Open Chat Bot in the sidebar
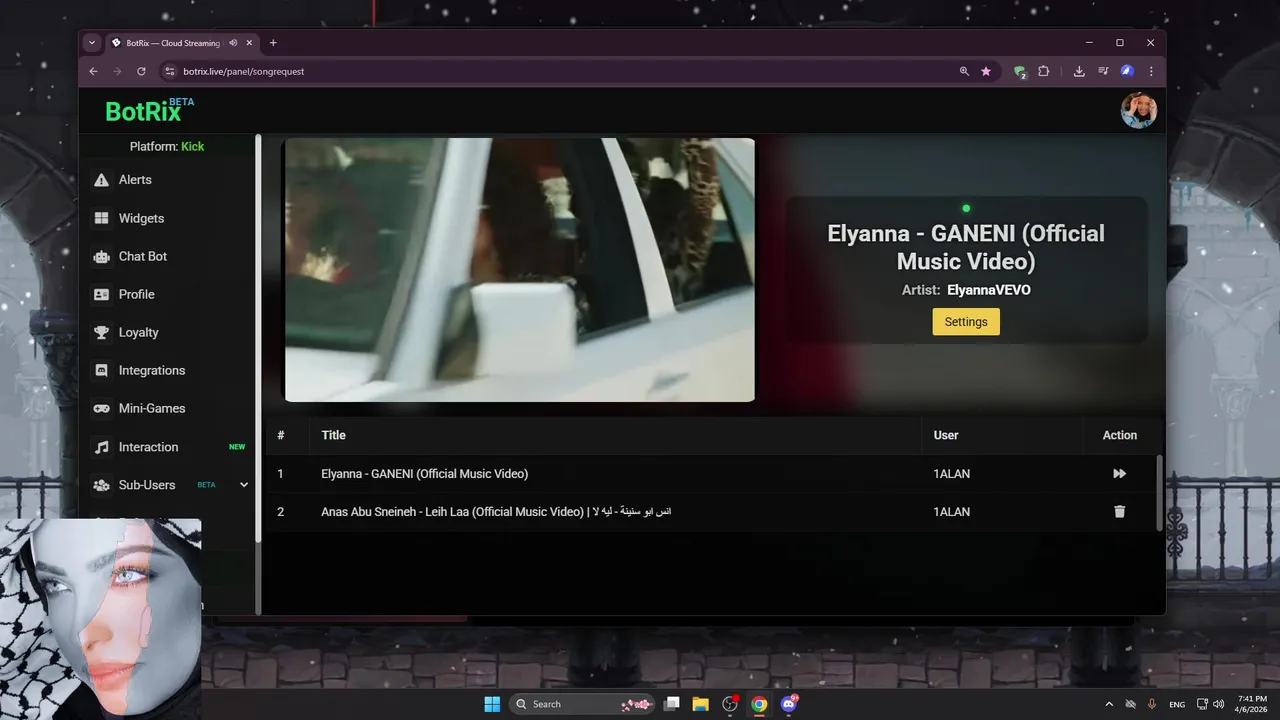Viewport: 1280px width, 720px height. [x=143, y=256]
